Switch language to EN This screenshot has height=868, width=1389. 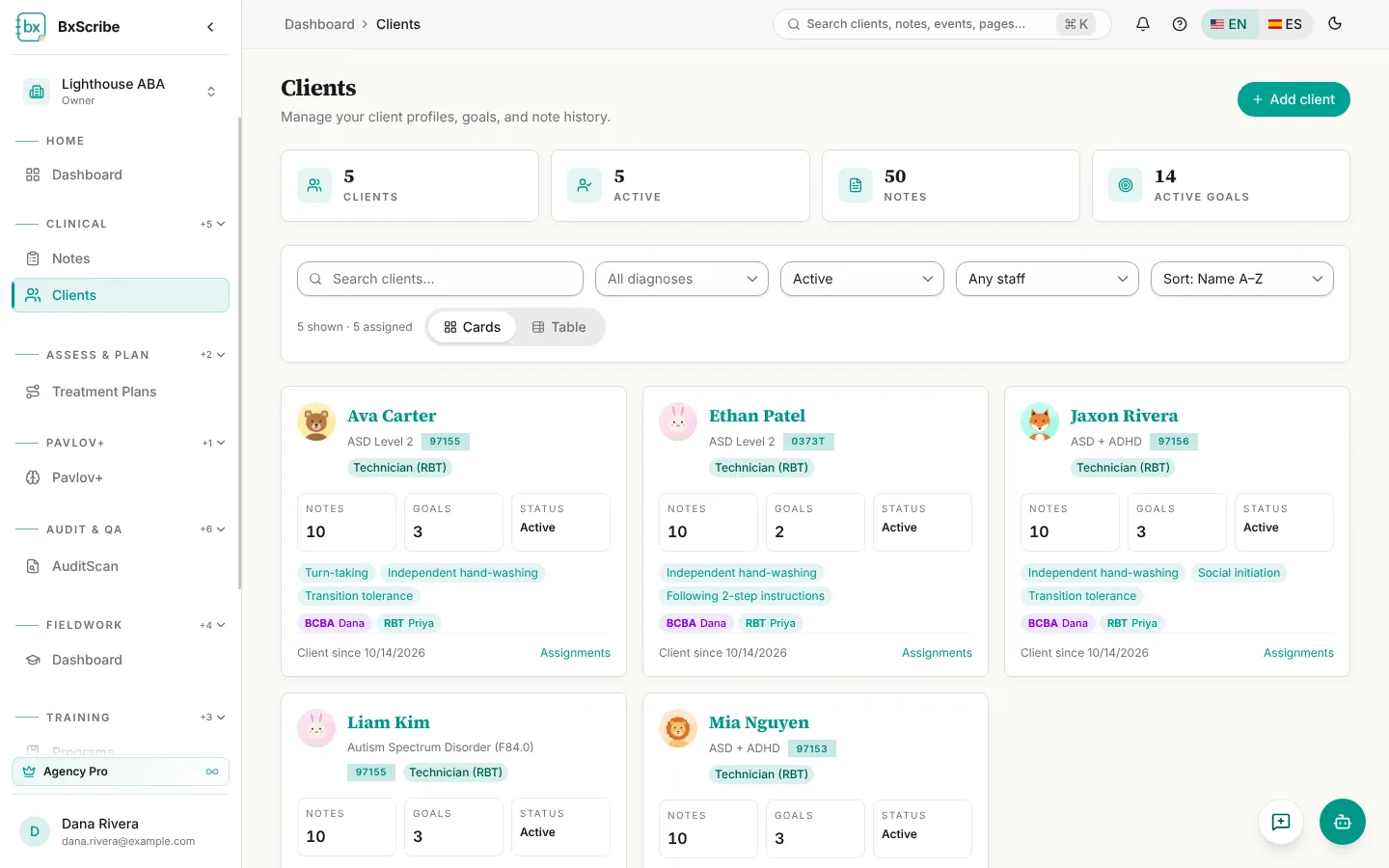click(x=1229, y=24)
